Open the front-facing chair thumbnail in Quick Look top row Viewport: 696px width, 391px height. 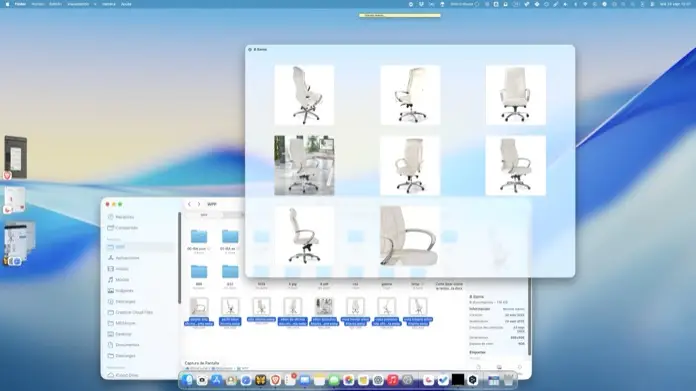pyautogui.click(x=515, y=95)
